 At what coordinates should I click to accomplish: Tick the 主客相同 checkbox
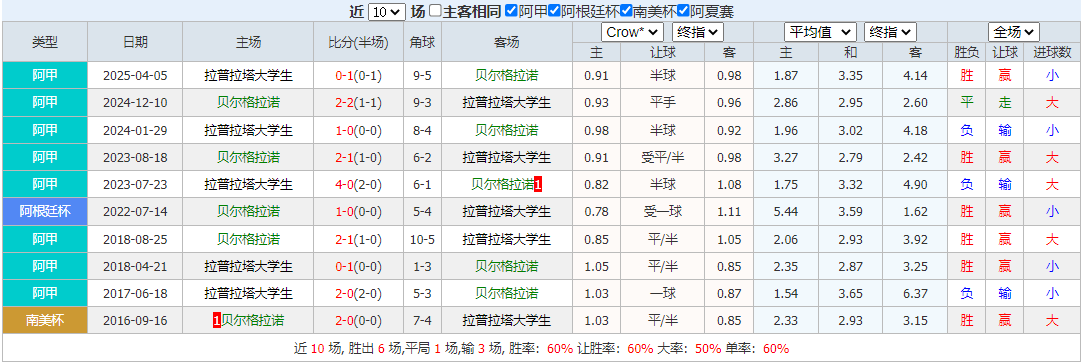point(435,11)
